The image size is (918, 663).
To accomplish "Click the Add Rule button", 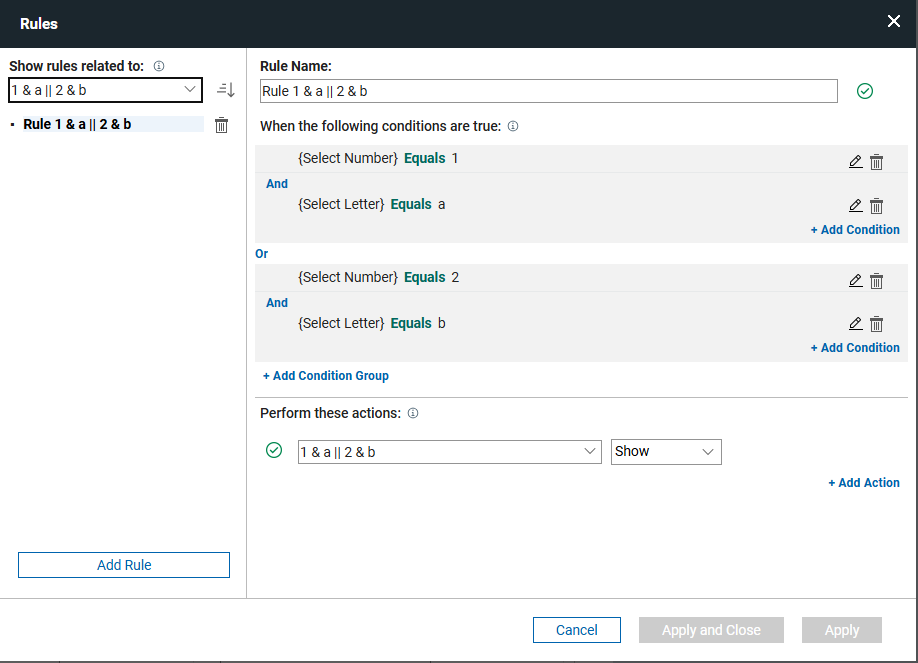I will click(123, 564).
